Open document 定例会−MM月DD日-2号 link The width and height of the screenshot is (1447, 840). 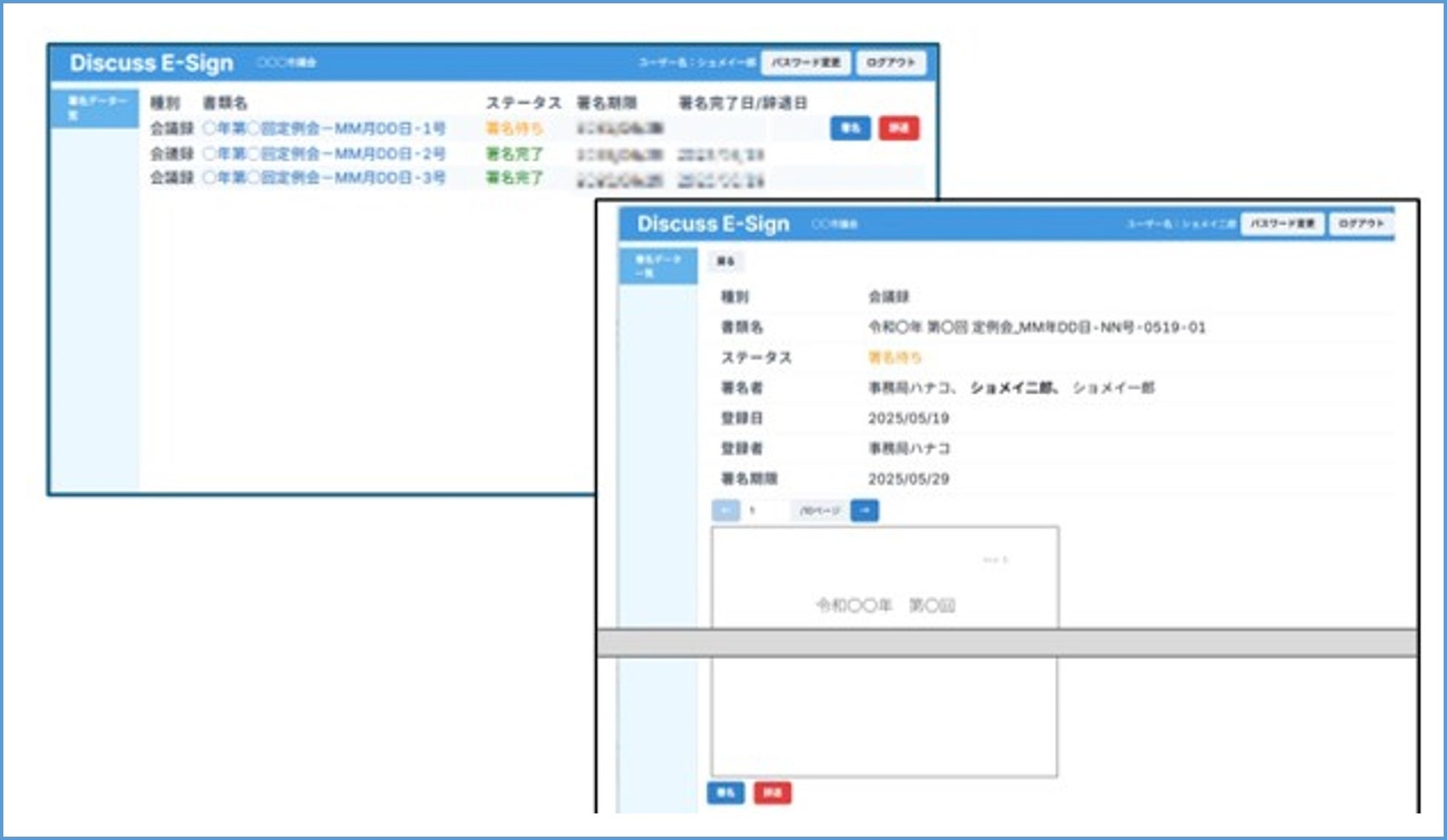[x=324, y=154]
